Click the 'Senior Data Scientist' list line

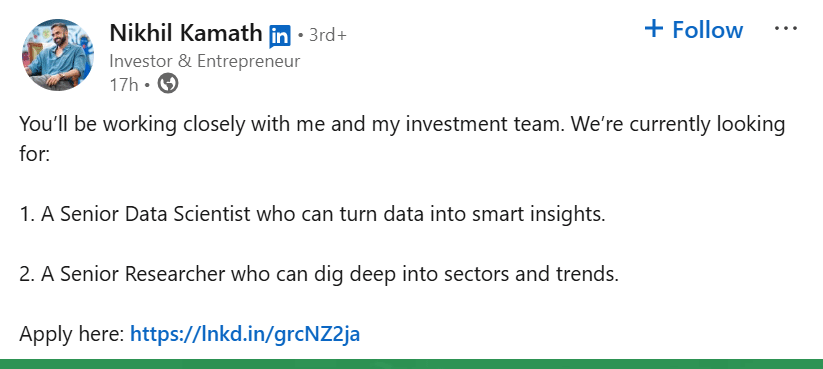pos(312,214)
